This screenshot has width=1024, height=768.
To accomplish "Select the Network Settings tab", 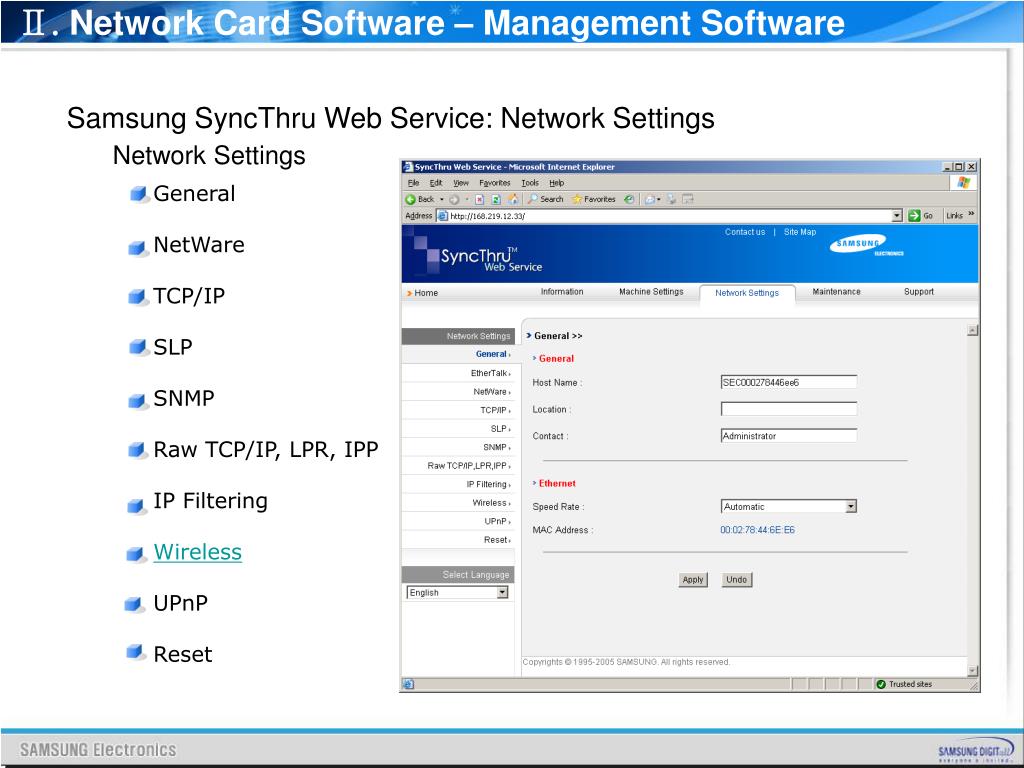I will [747, 293].
